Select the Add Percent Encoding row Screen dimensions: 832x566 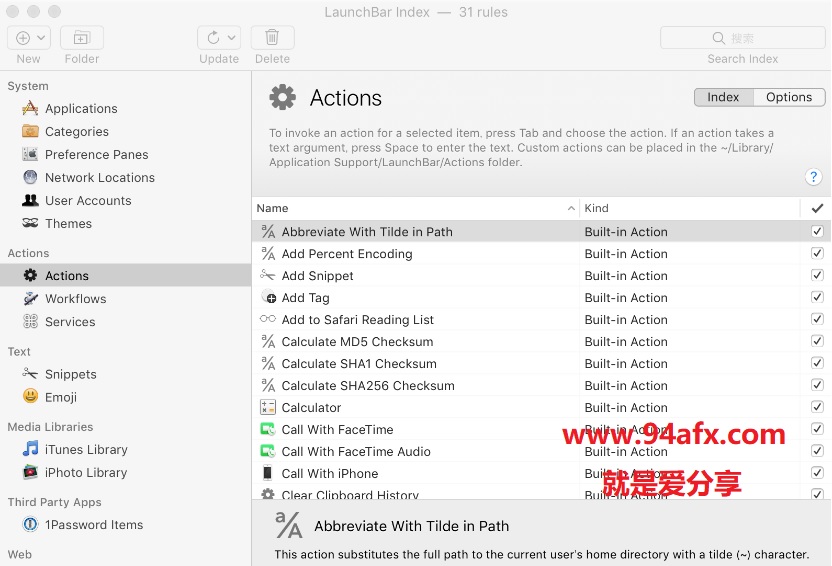click(x=541, y=253)
